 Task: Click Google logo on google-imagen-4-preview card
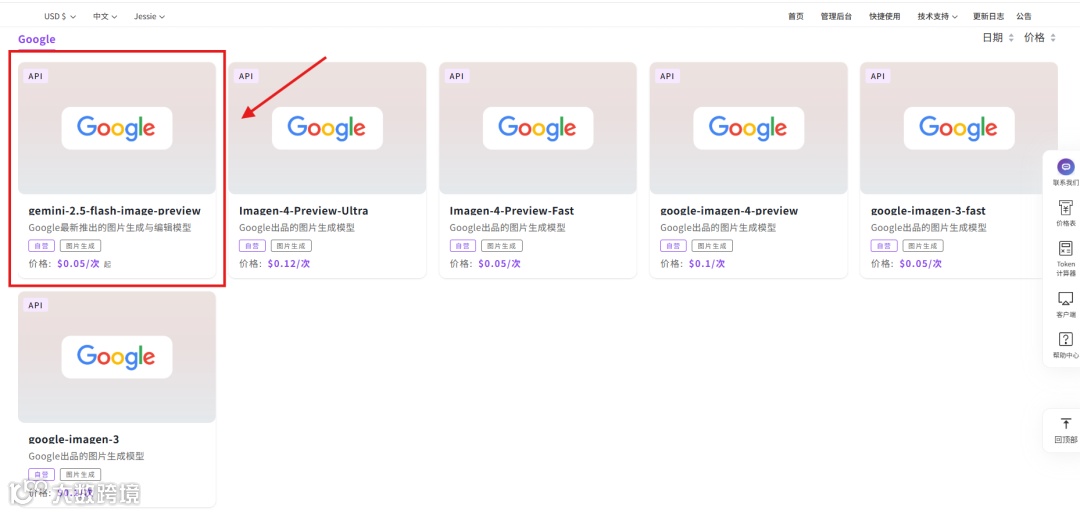point(748,128)
